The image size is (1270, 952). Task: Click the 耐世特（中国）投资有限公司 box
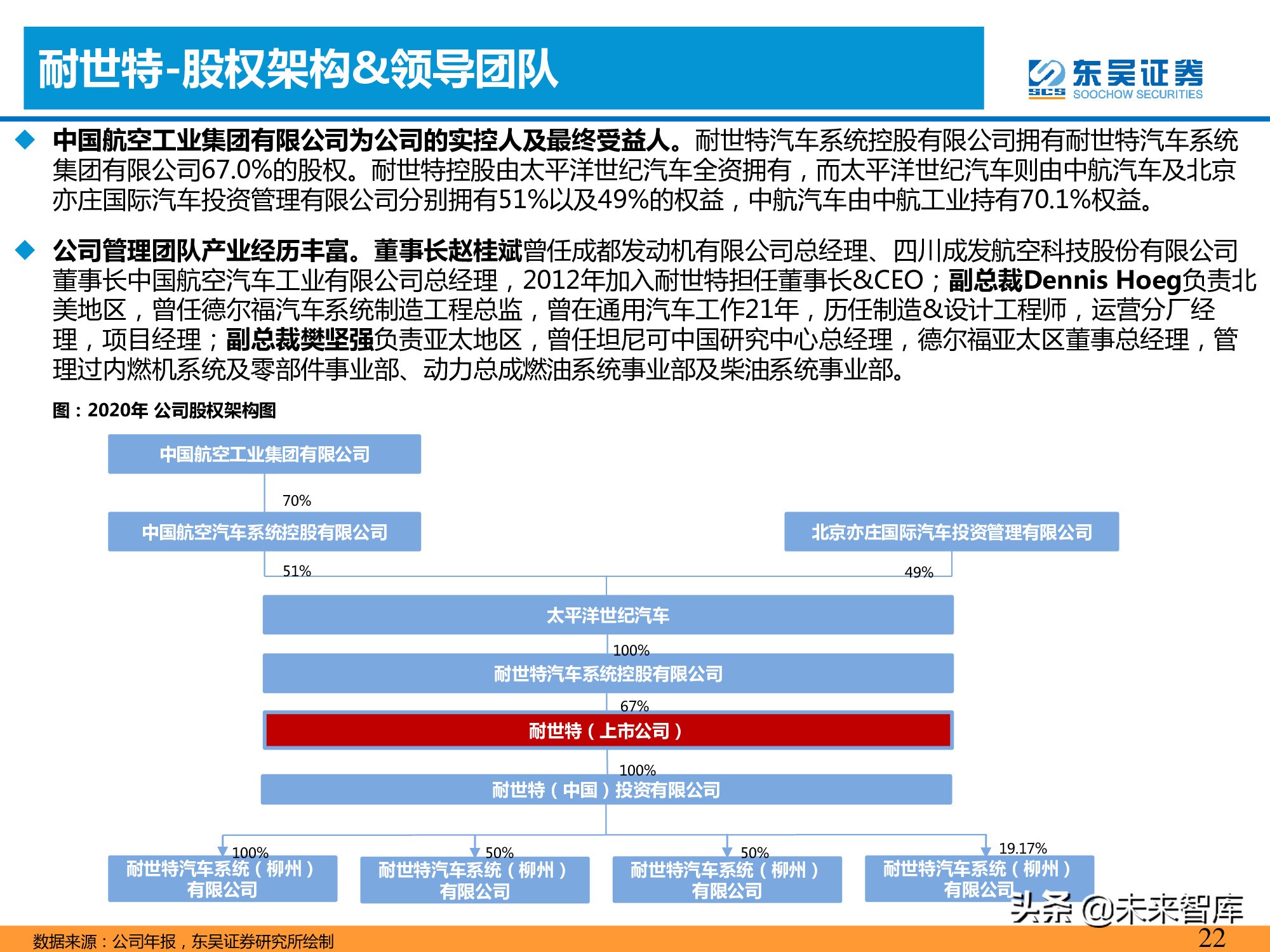click(x=606, y=790)
